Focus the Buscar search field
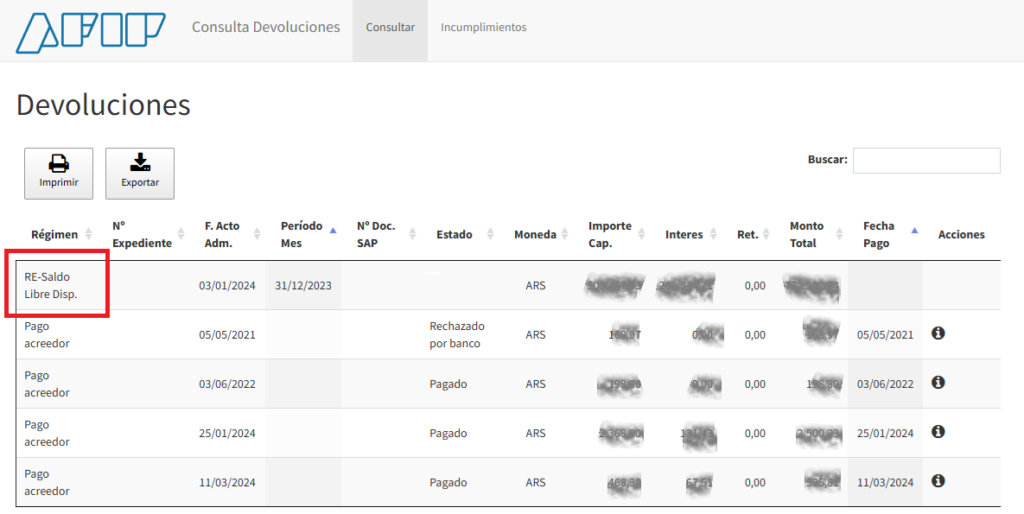The image size is (1024, 514). click(x=926, y=161)
